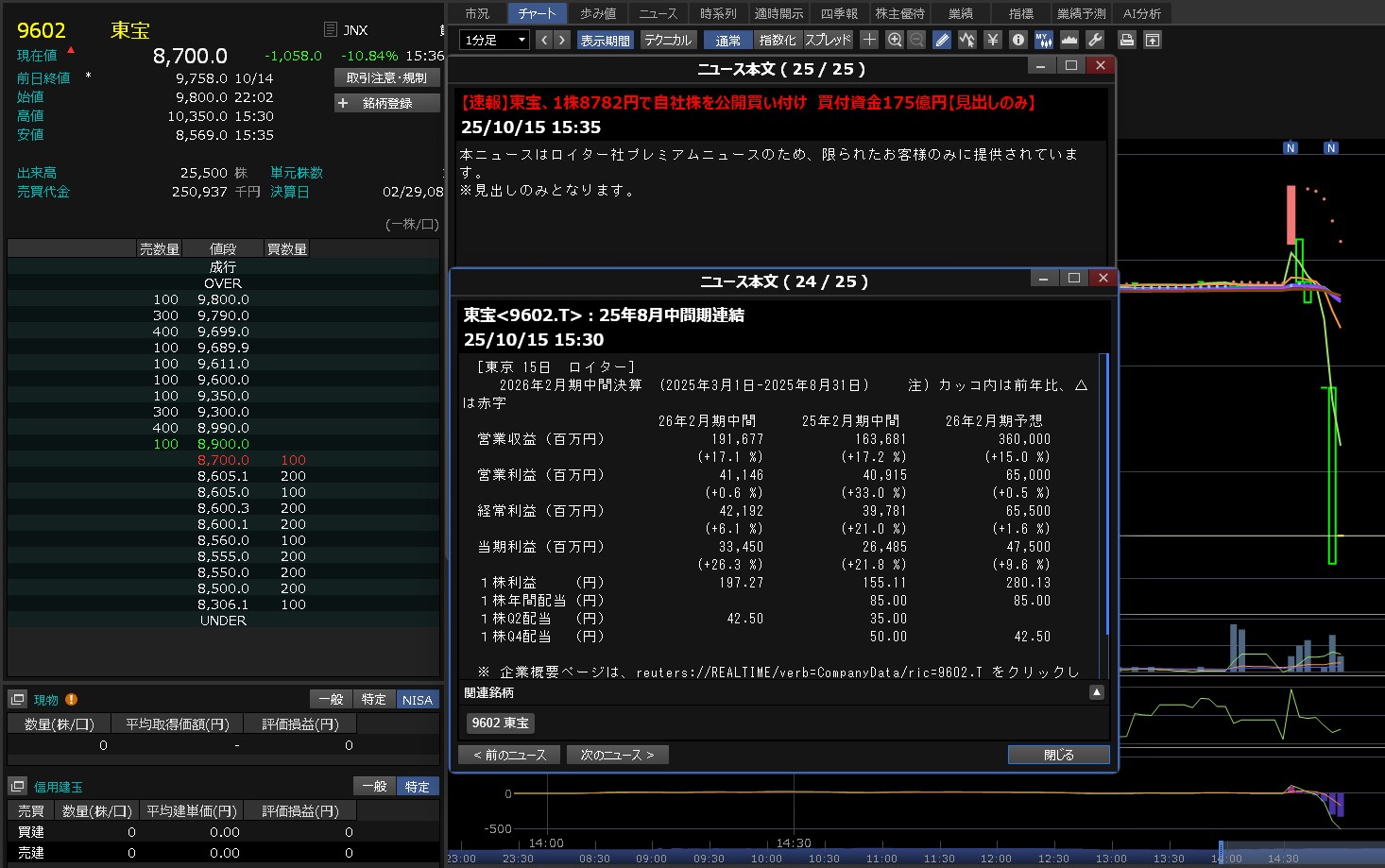Select the pencil drawing tool
1385x868 pixels.
pyautogui.click(x=942, y=40)
